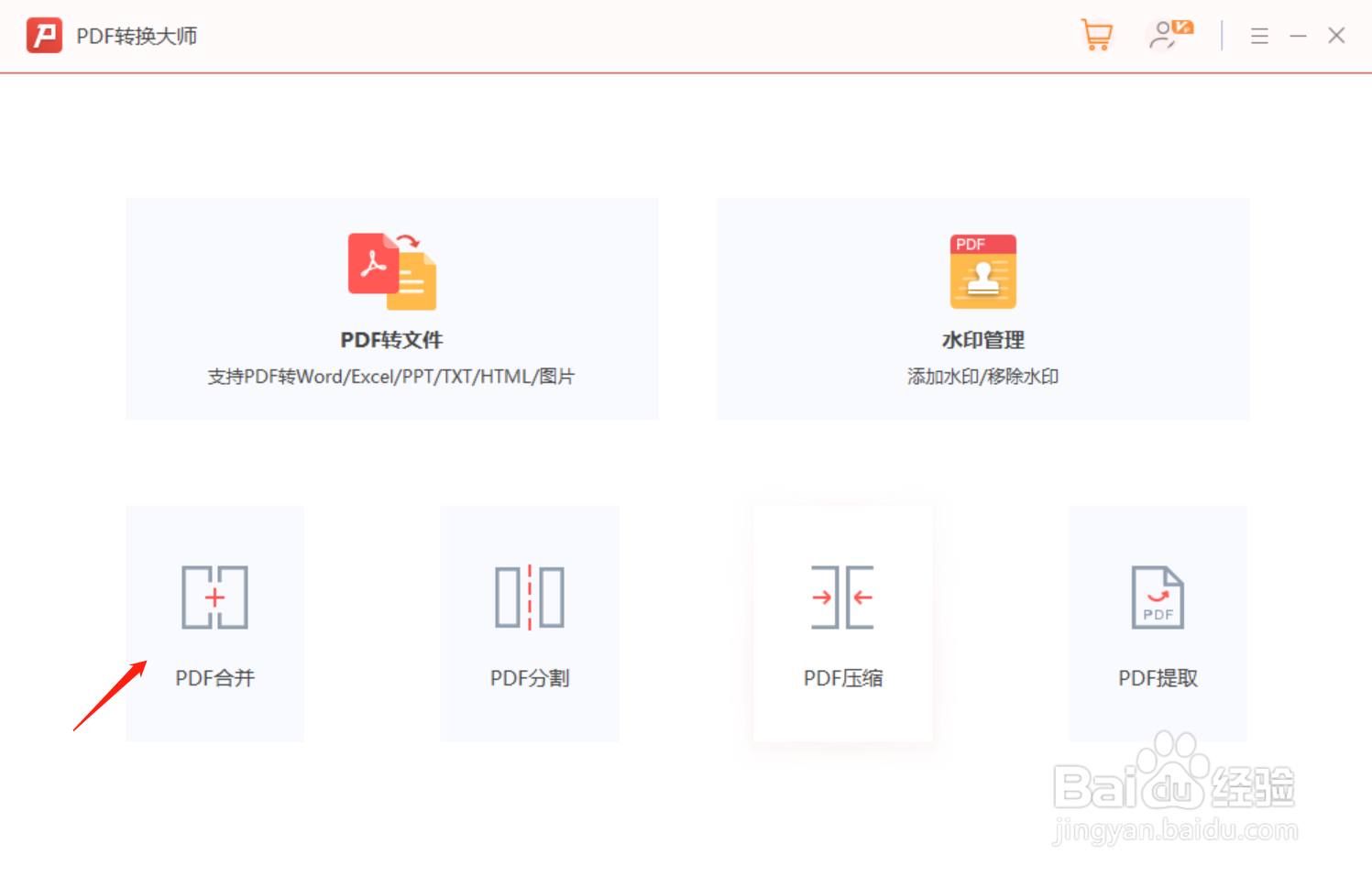1372x877 pixels.
Task: Click the split icon with dashed line
Action: coord(529,597)
